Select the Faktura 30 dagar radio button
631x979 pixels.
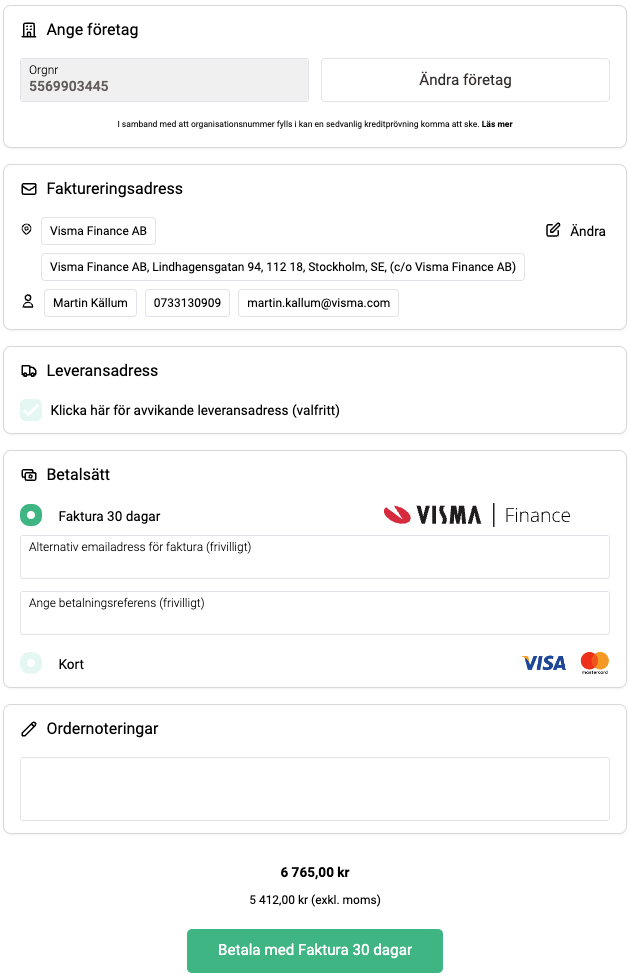(31, 516)
